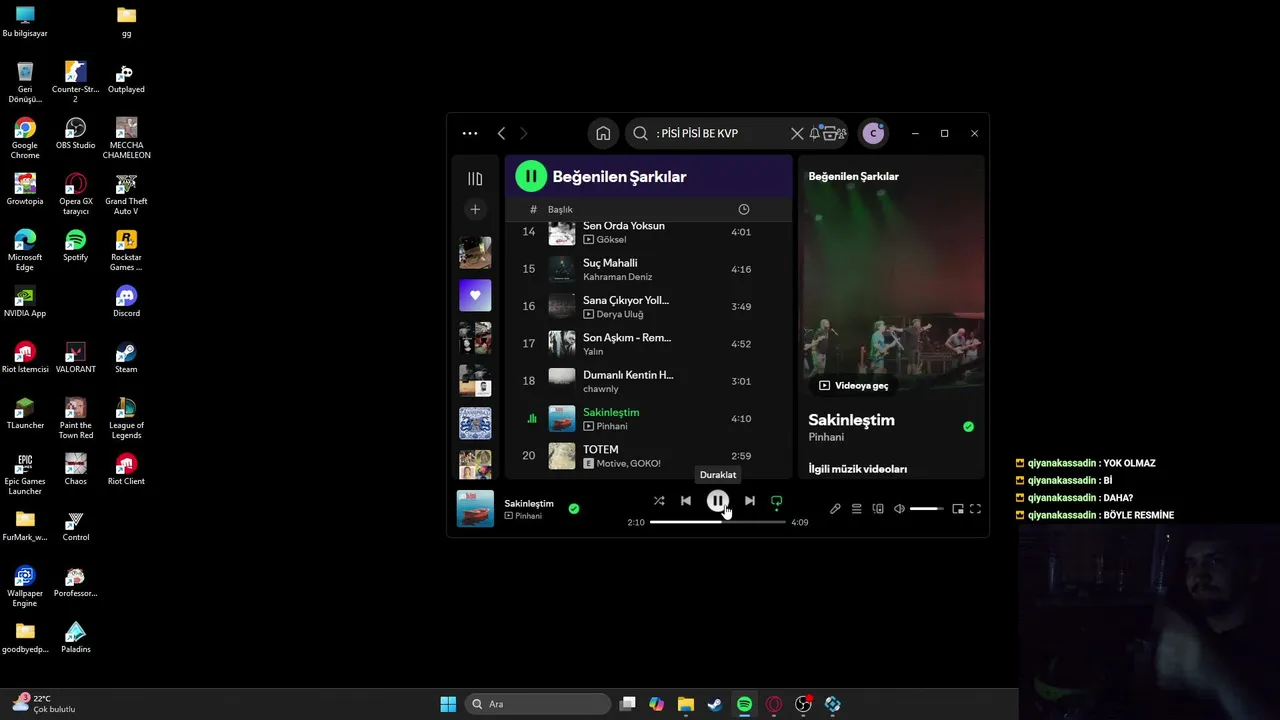Viewport: 1280px width, 720px height.
Task: Sort by the duration clock icon column
Action: (743, 209)
